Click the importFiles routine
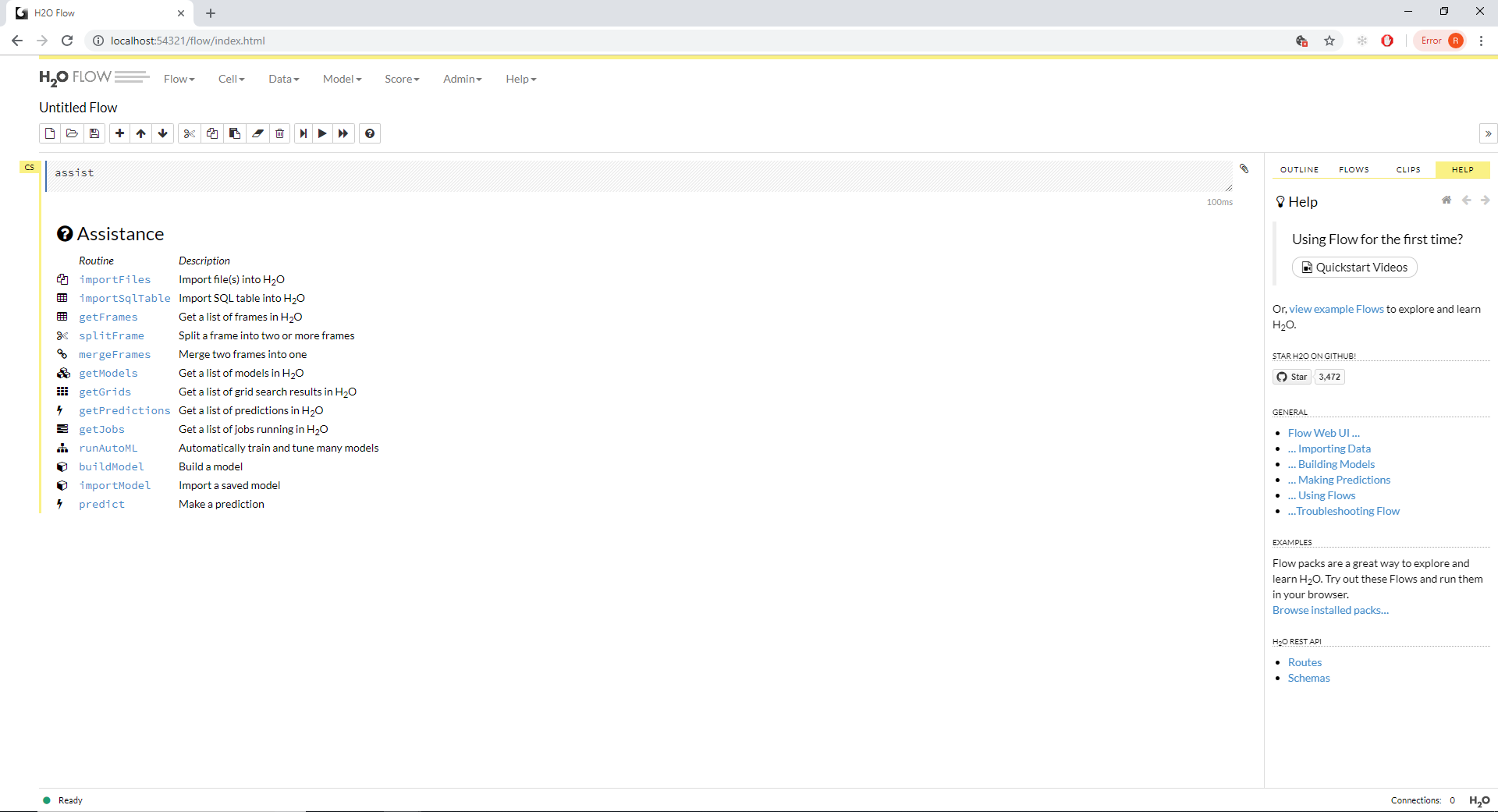 (x=115, y=279)
